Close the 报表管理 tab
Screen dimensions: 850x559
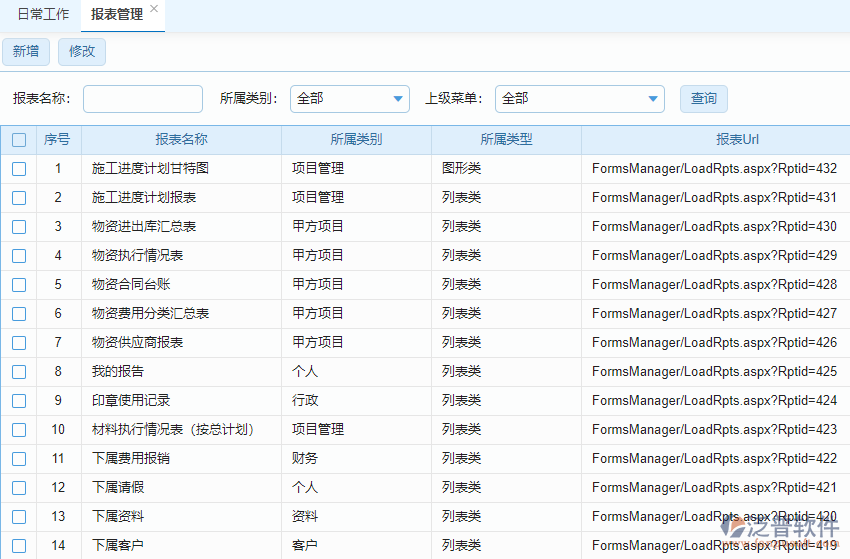(x=154, y=9)
